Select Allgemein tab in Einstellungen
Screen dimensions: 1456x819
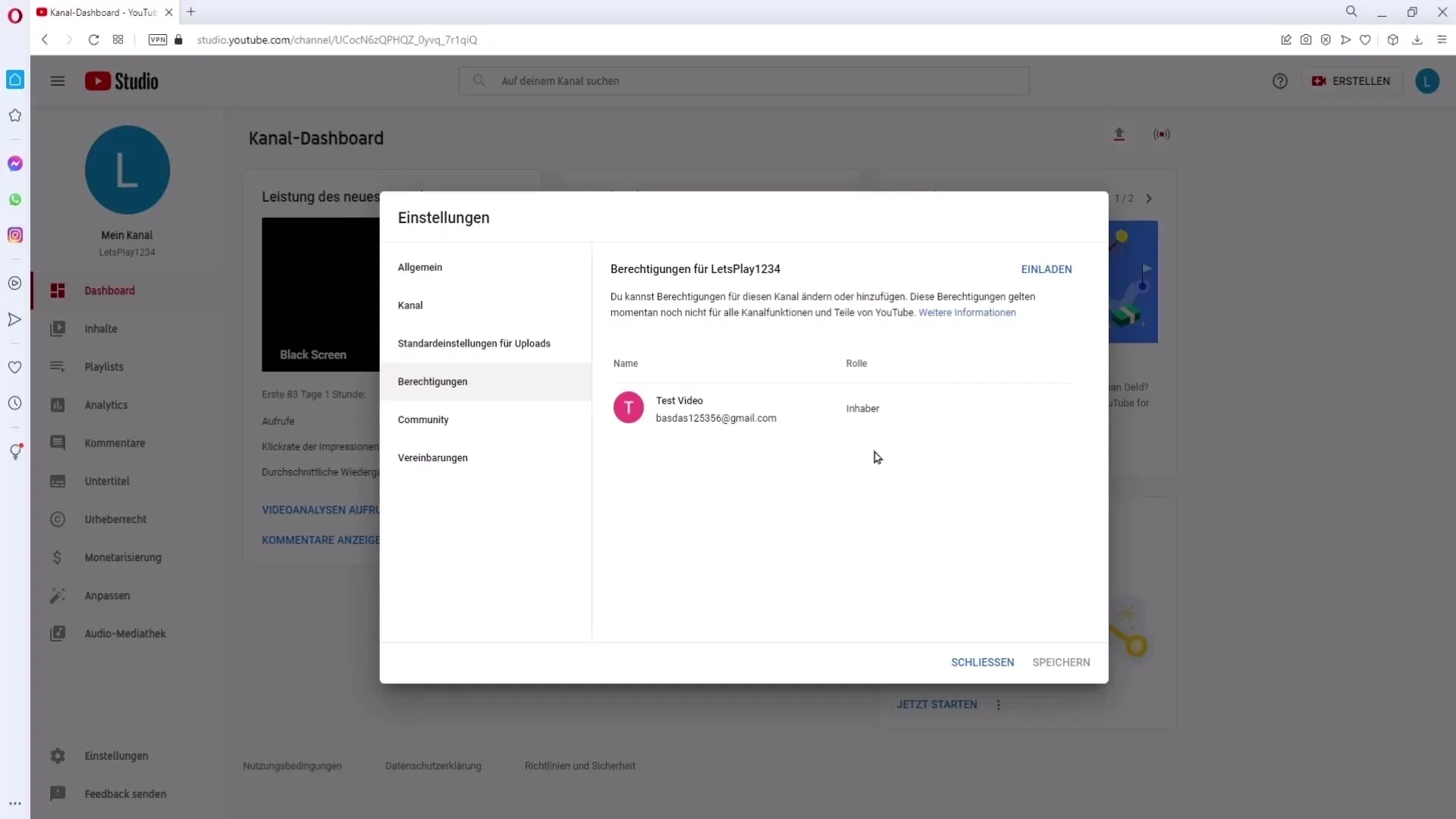420,267
